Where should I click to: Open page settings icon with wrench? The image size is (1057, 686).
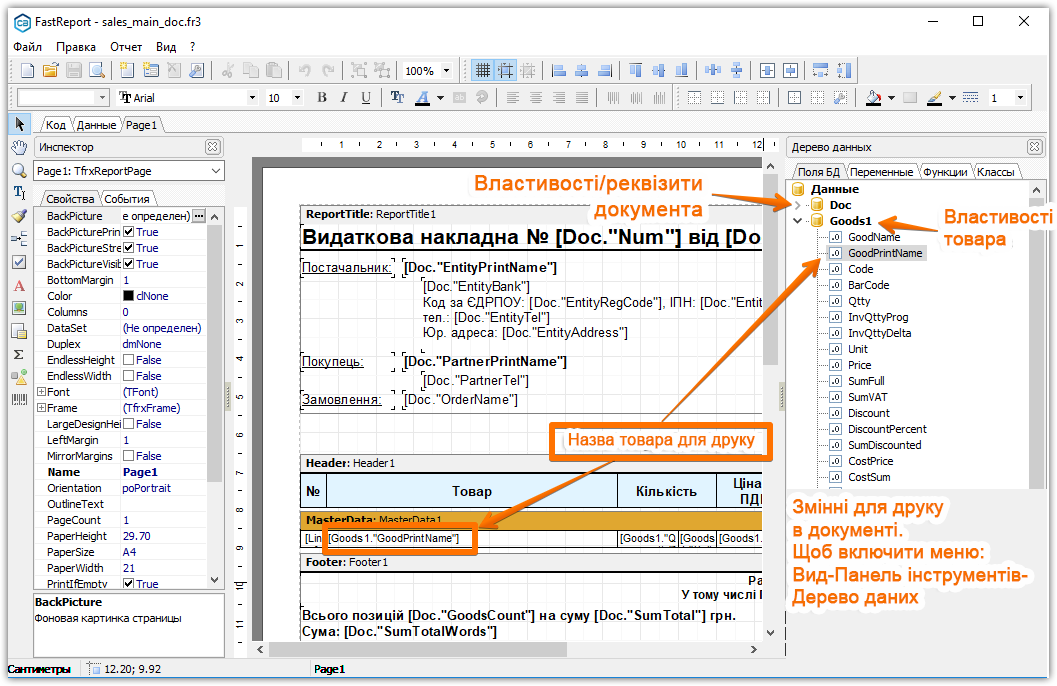[196, 70]
